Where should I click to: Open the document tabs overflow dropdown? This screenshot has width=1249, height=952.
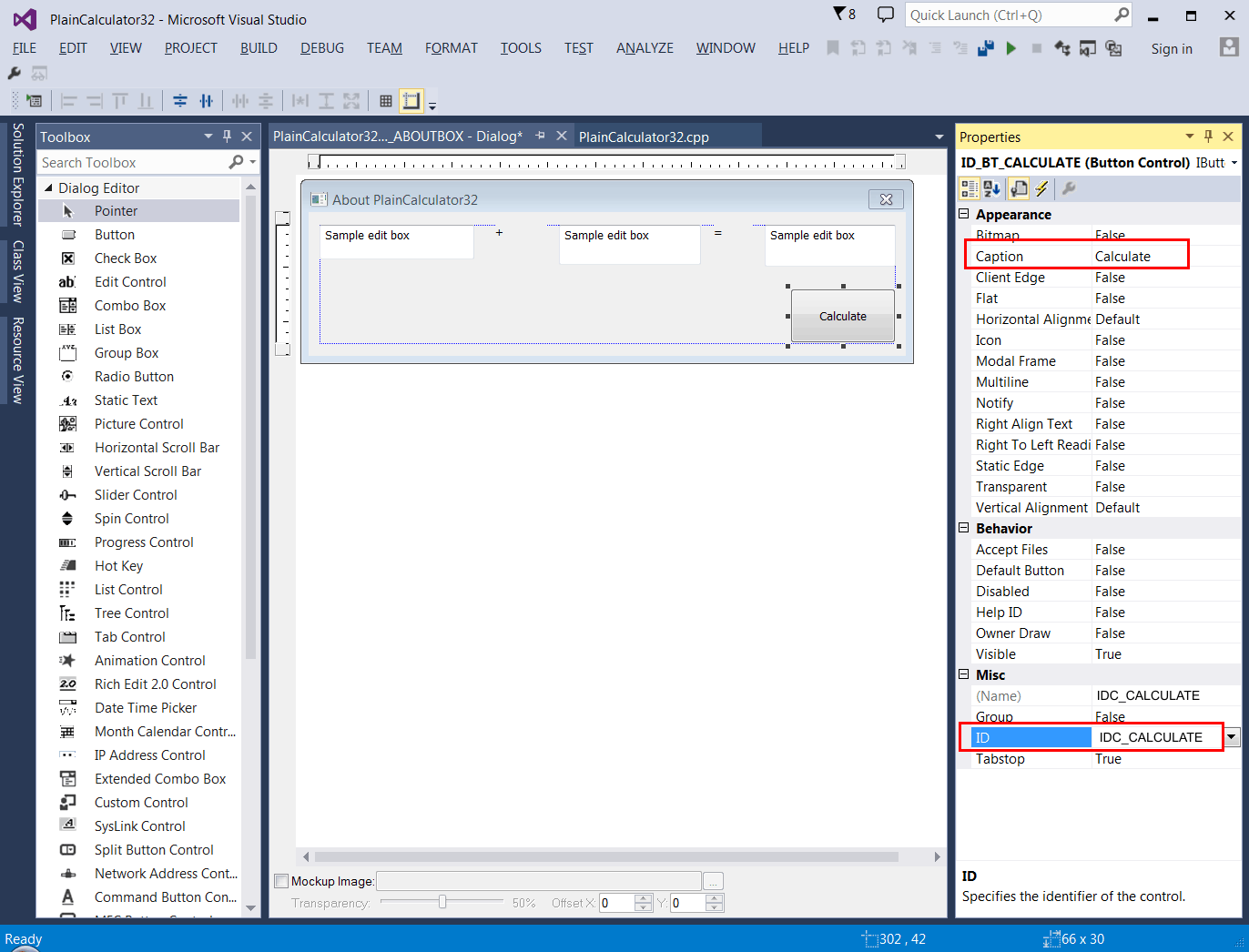coord(939,137)
